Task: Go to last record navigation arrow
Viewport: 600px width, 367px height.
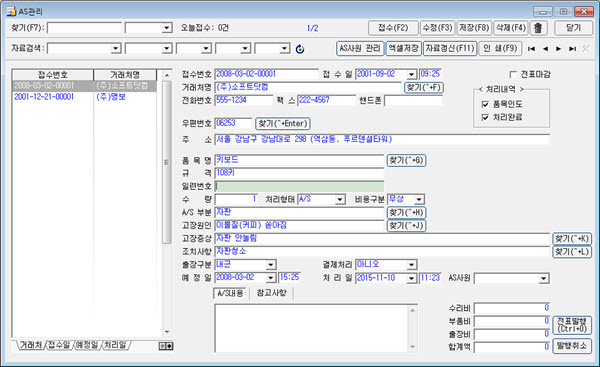Action: coord(572,49)
